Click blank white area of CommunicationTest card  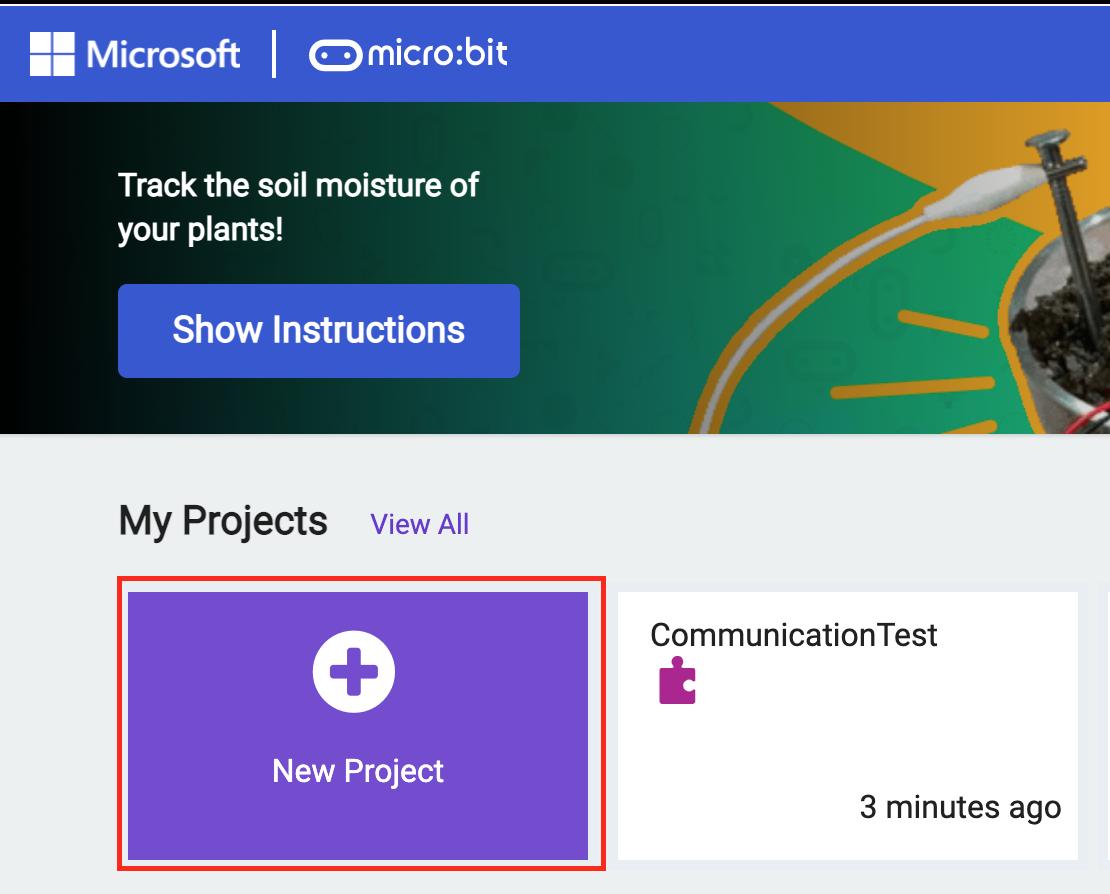[850, 740]
